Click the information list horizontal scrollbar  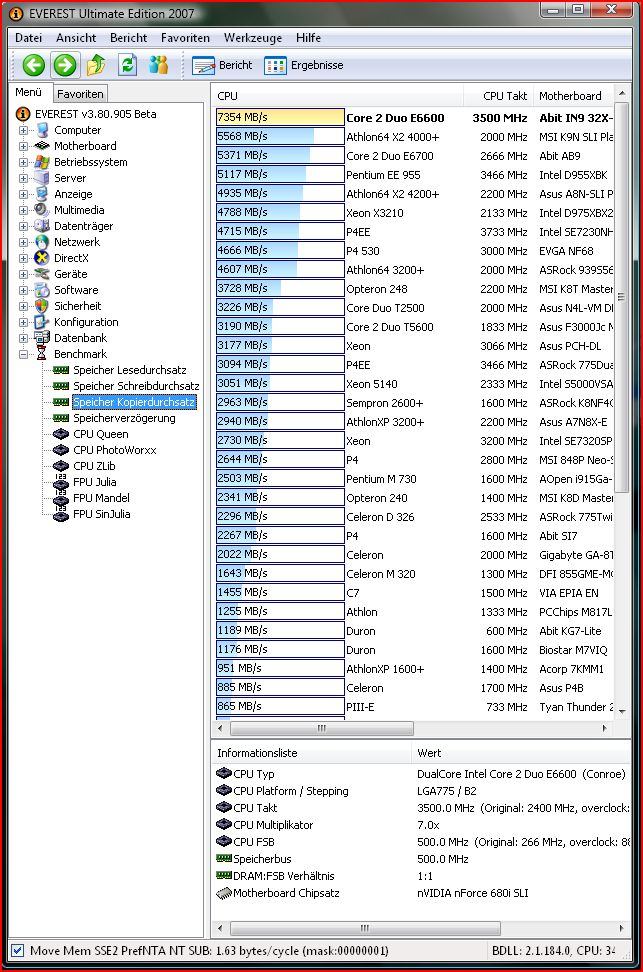coord(365,928)
